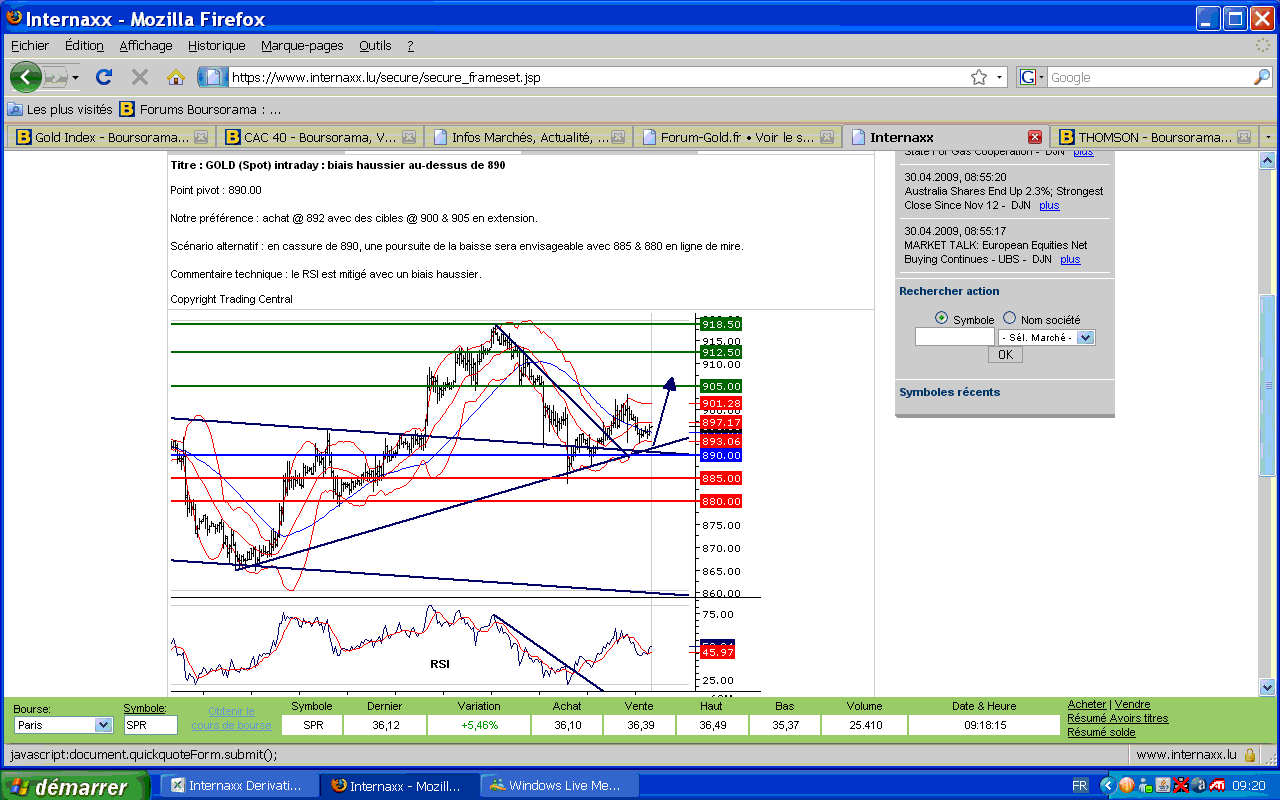1280x800 pixels.
Task: Go to Home using the house icon
Action: coord(176,77)
